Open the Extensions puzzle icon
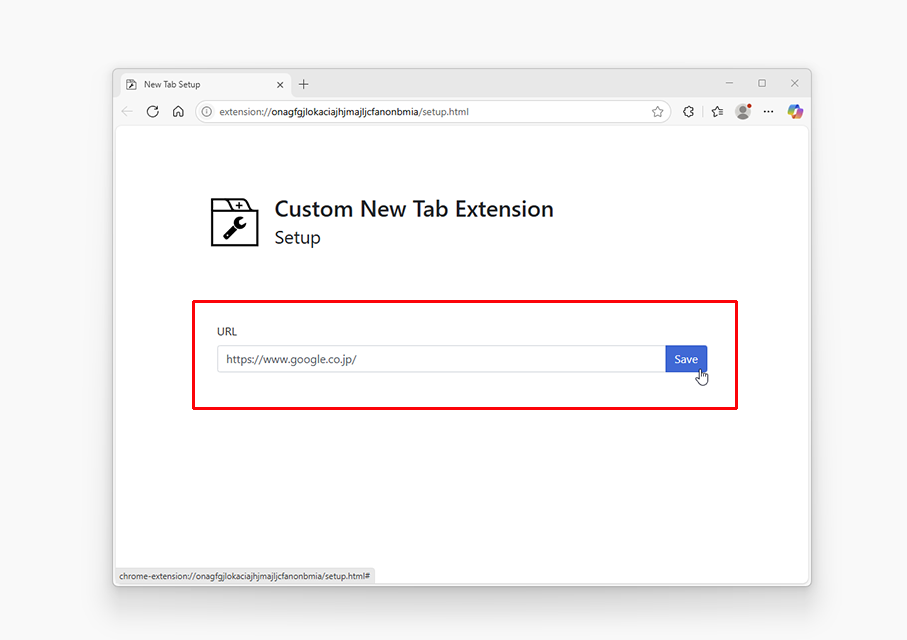This screenshot has height=640, width=907. pos(688,112)
